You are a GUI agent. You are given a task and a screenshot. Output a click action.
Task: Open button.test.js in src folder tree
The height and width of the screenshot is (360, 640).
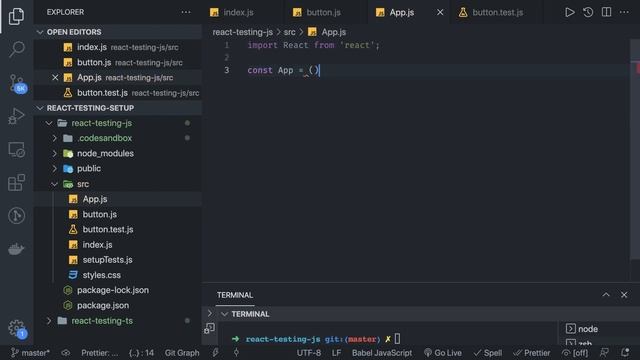118,229
